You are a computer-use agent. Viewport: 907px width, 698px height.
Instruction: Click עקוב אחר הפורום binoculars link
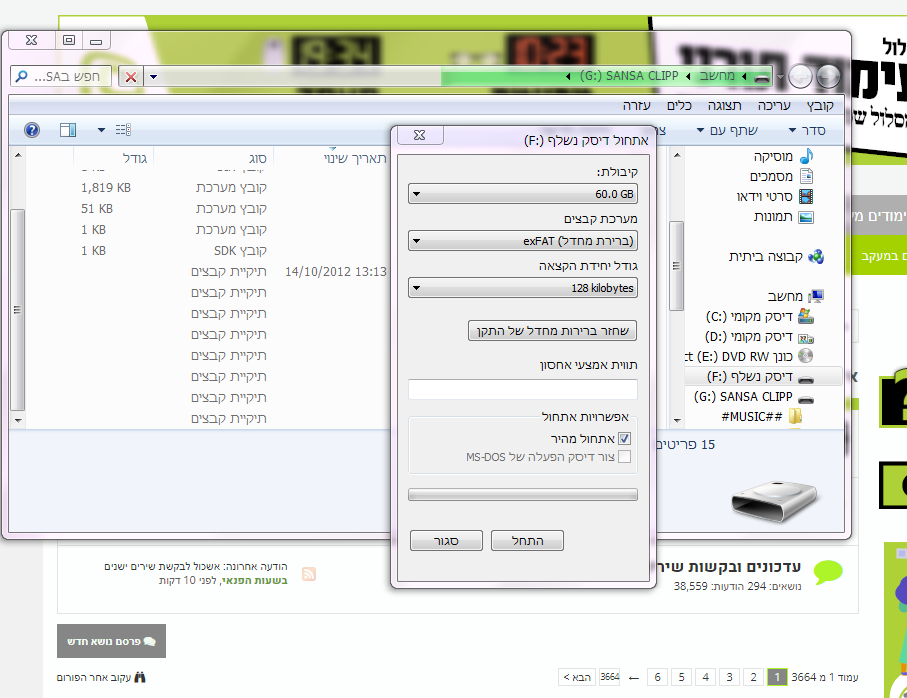point(101,677)
